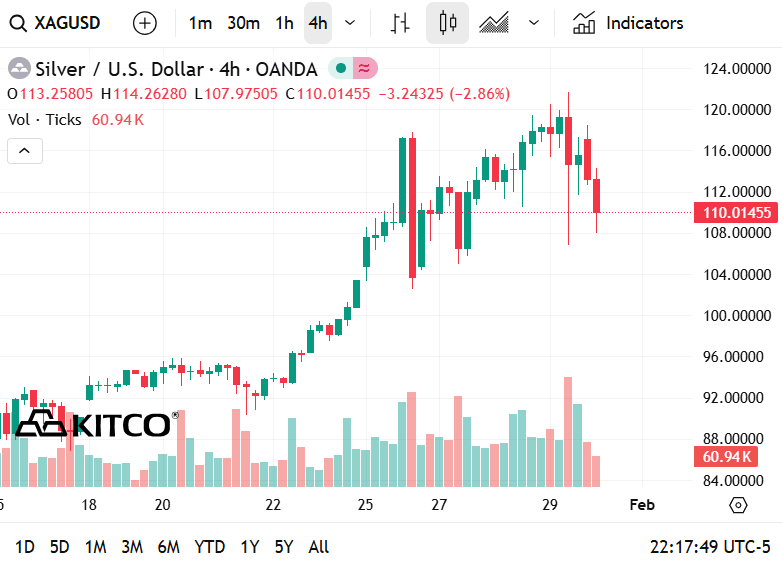Select the Bars chart style icon
The height and width of the screenshot is (561, 782).
point(401,23)
